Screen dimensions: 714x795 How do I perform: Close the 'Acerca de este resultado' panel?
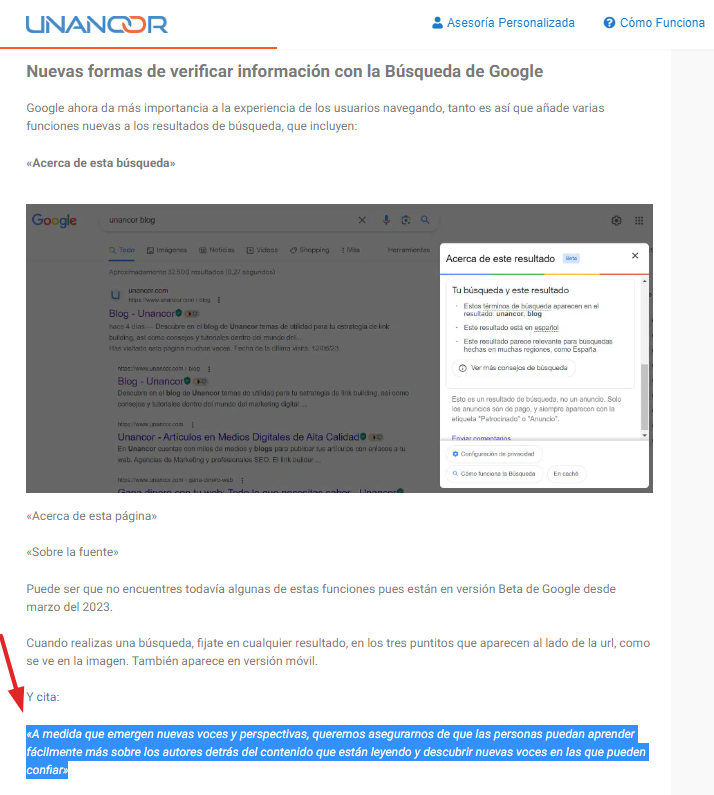click(635, 256)
